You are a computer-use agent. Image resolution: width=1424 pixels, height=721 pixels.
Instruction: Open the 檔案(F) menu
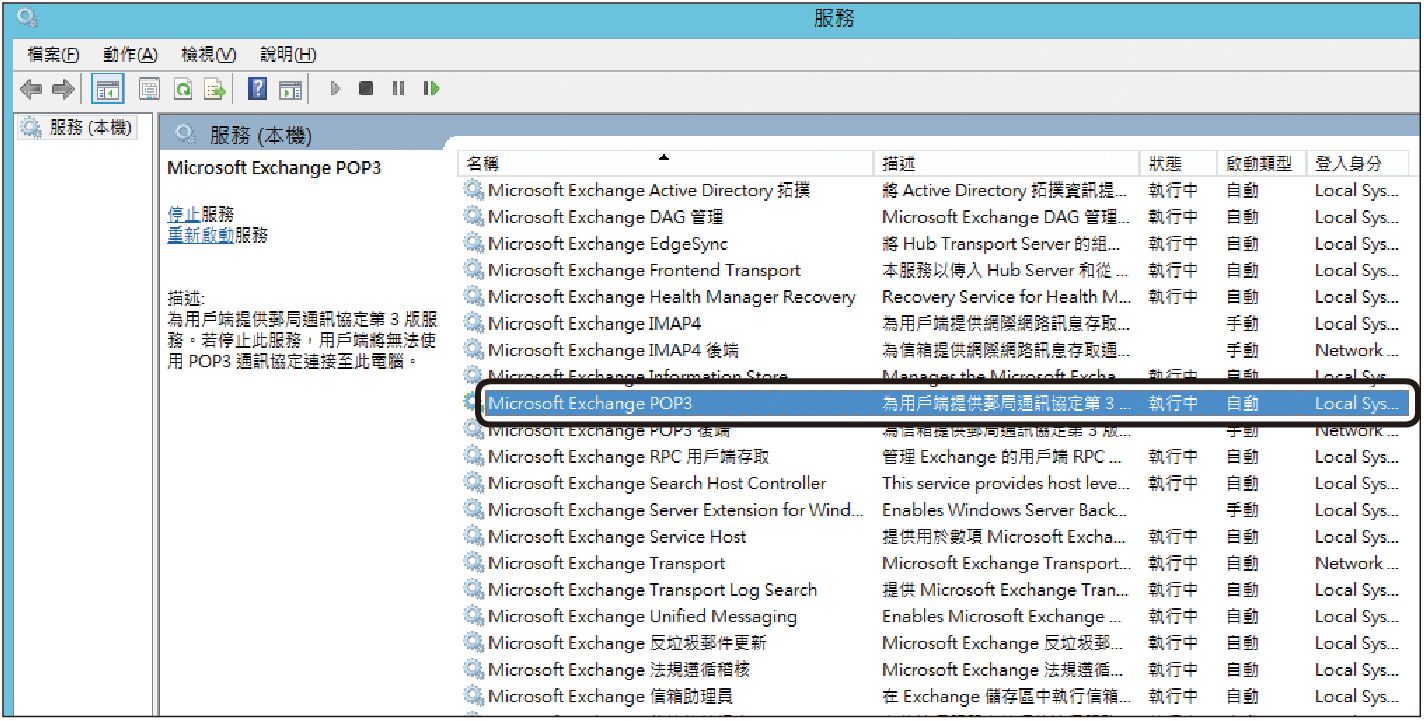53,54
